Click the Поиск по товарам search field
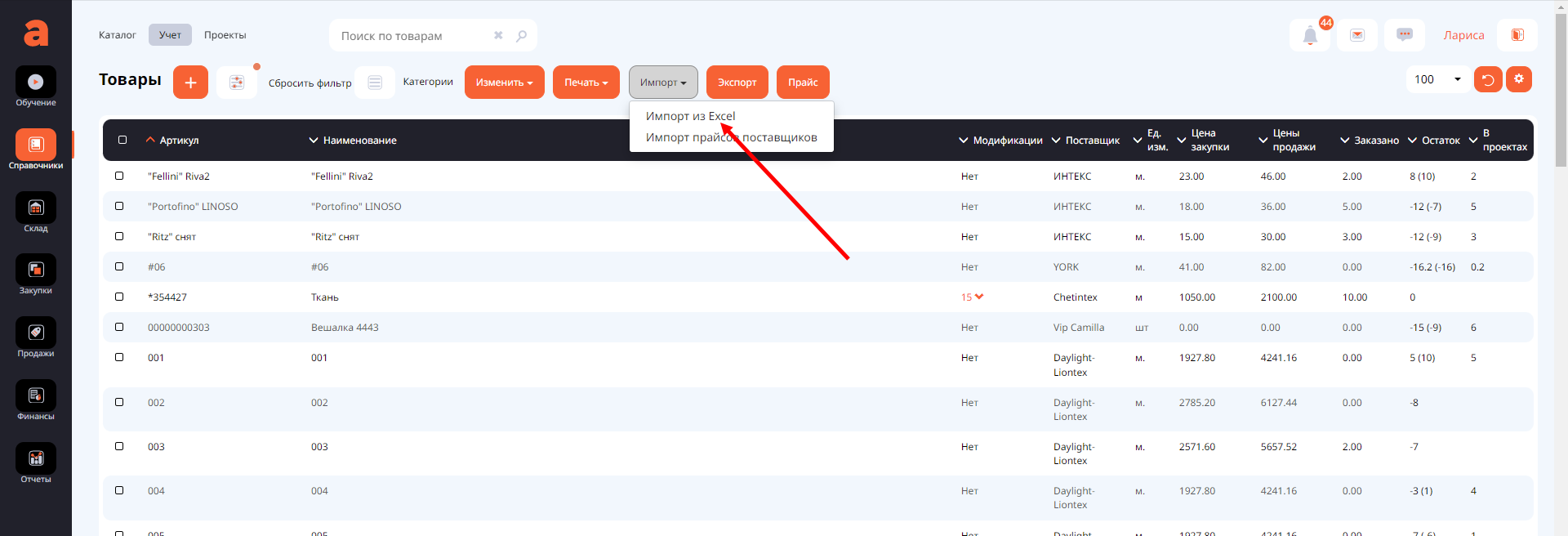 coord(412,36)
